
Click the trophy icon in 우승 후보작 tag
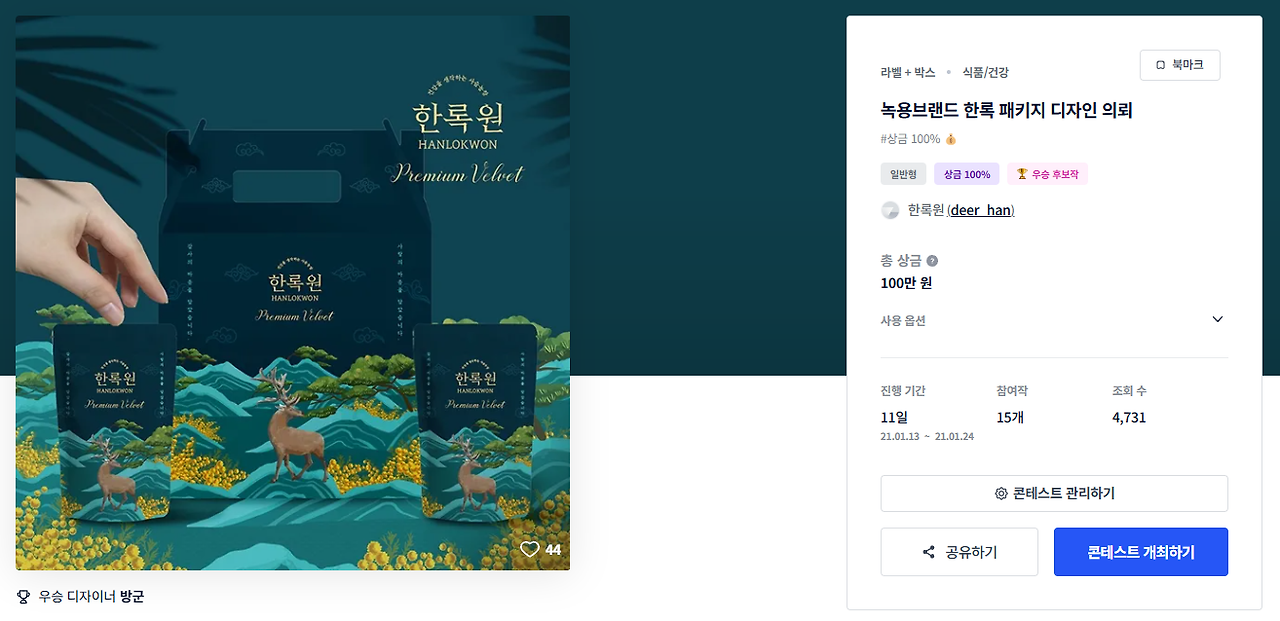coord(1022,174)
